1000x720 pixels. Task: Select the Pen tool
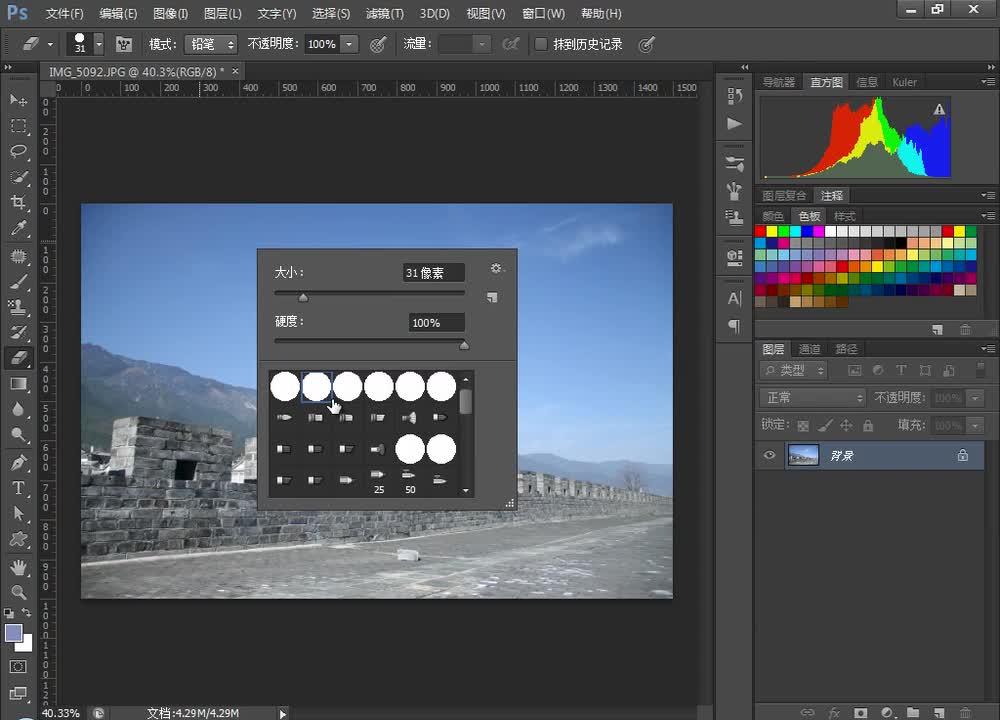pyautogui.click(x=18, y=462)
